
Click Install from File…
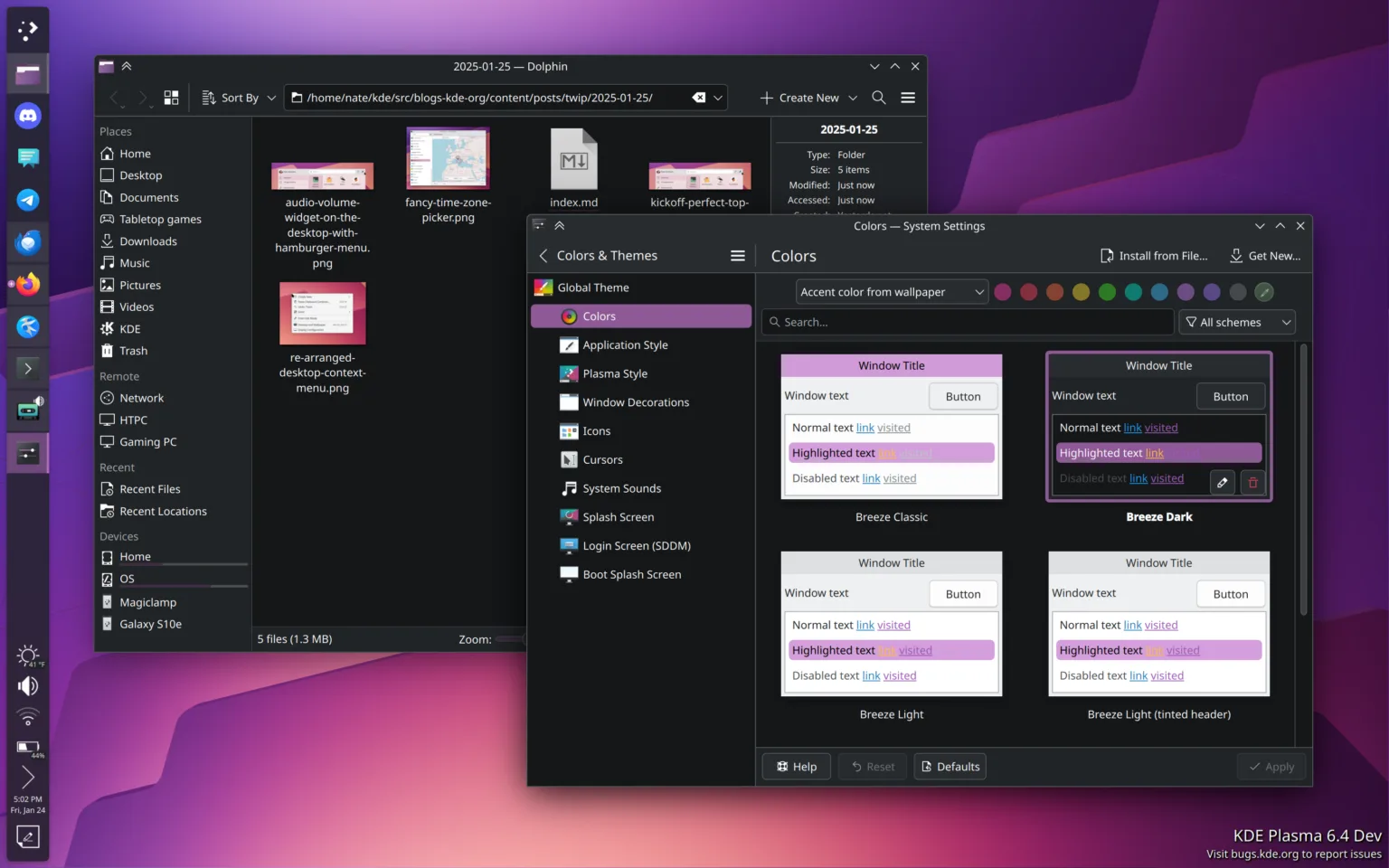1154,256
